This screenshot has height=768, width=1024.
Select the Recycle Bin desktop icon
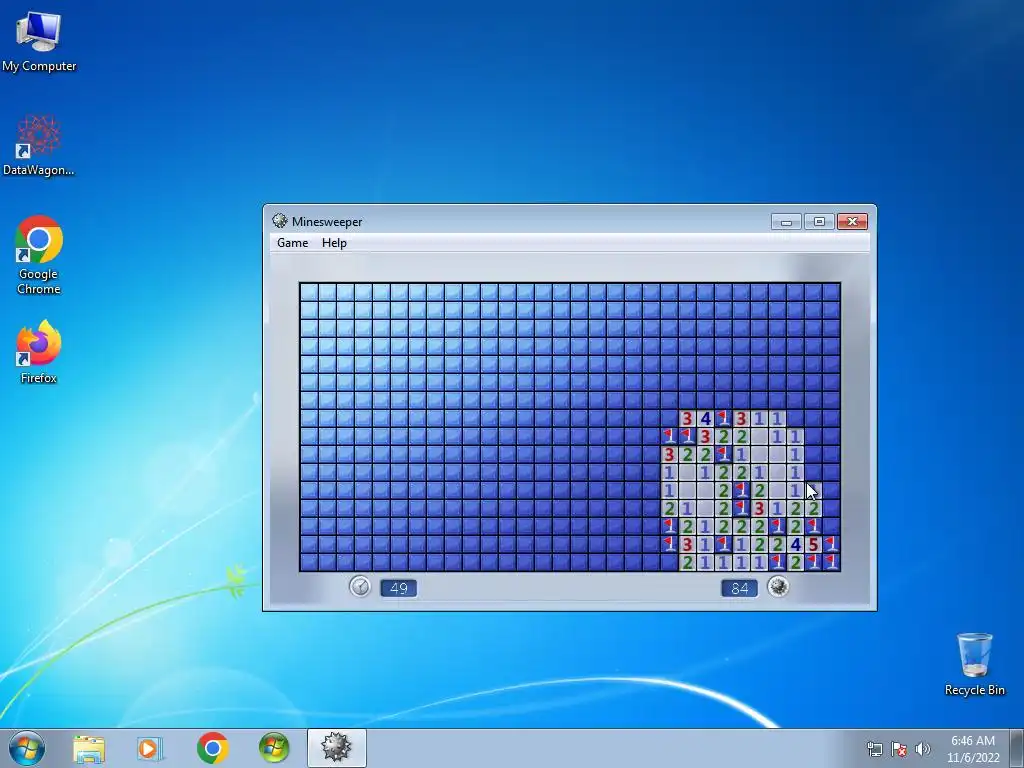point(974,665)
